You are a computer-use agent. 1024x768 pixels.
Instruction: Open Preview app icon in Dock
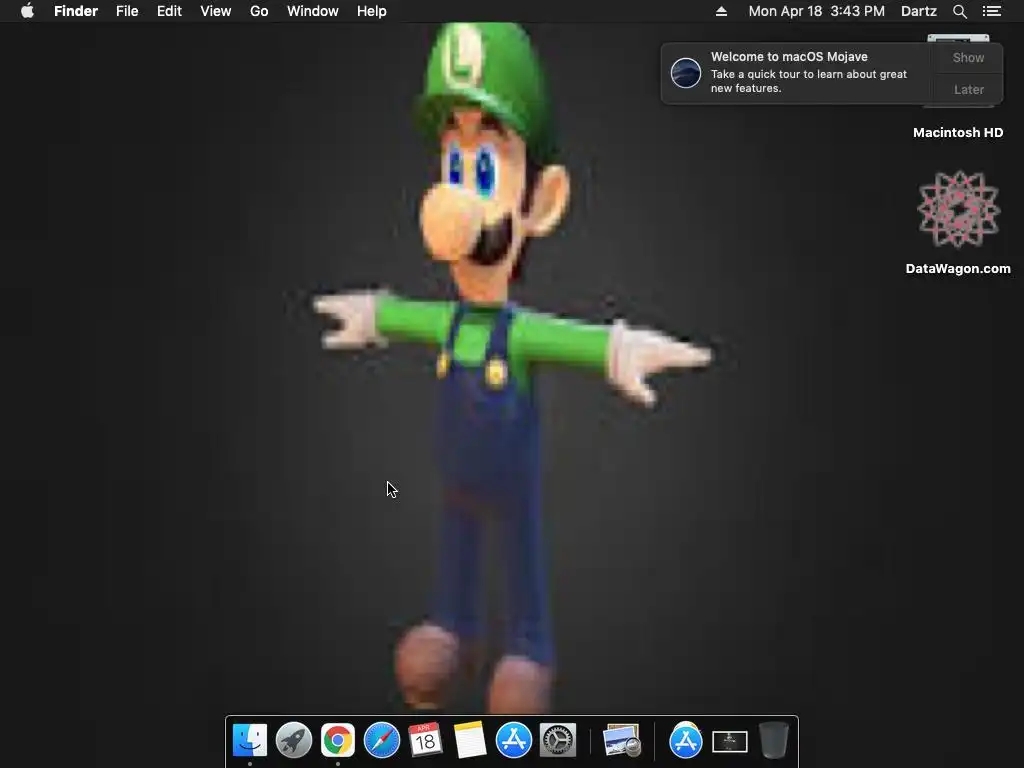[622, 741]
